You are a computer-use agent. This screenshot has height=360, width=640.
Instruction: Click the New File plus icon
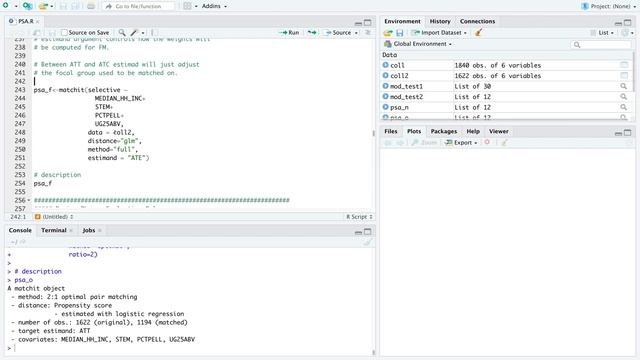point(6,6)
